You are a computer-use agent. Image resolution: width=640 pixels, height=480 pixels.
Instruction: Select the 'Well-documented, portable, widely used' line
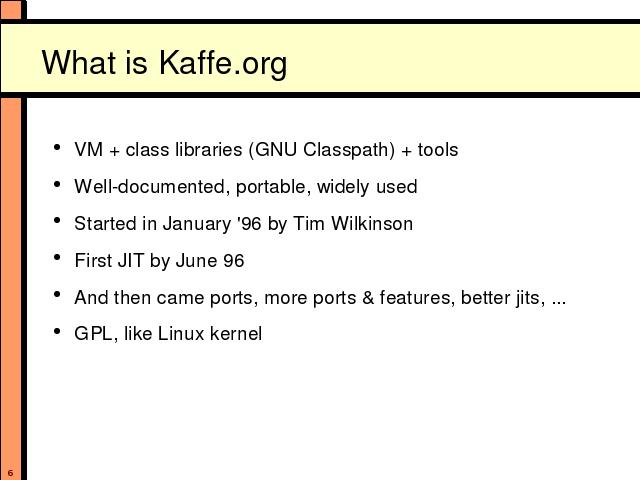246,187
